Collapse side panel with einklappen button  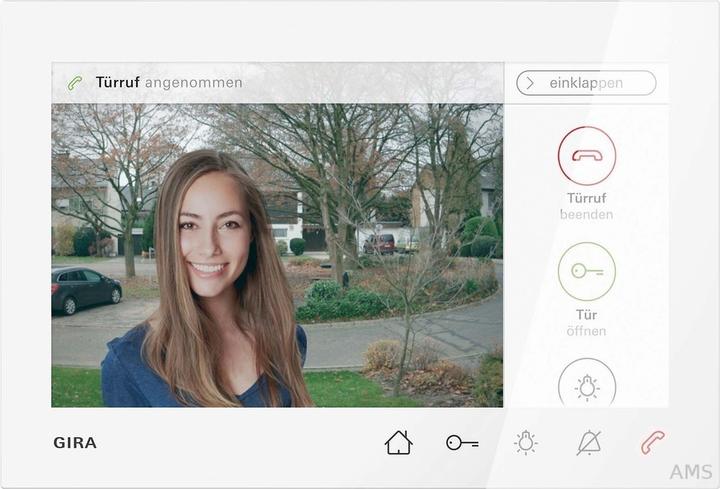click(586, 83)
